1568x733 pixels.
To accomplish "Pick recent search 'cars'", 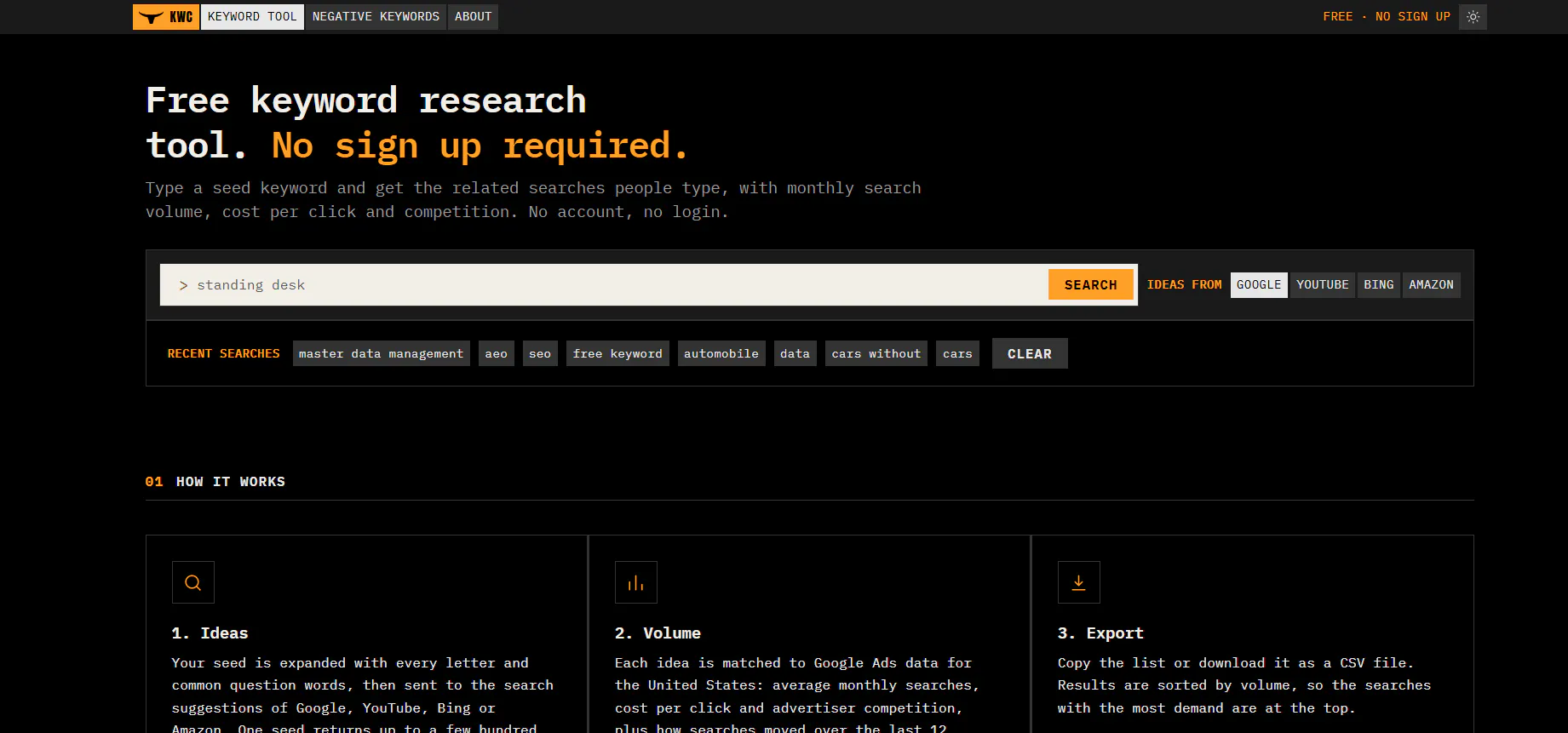I will tap(958, 353).
